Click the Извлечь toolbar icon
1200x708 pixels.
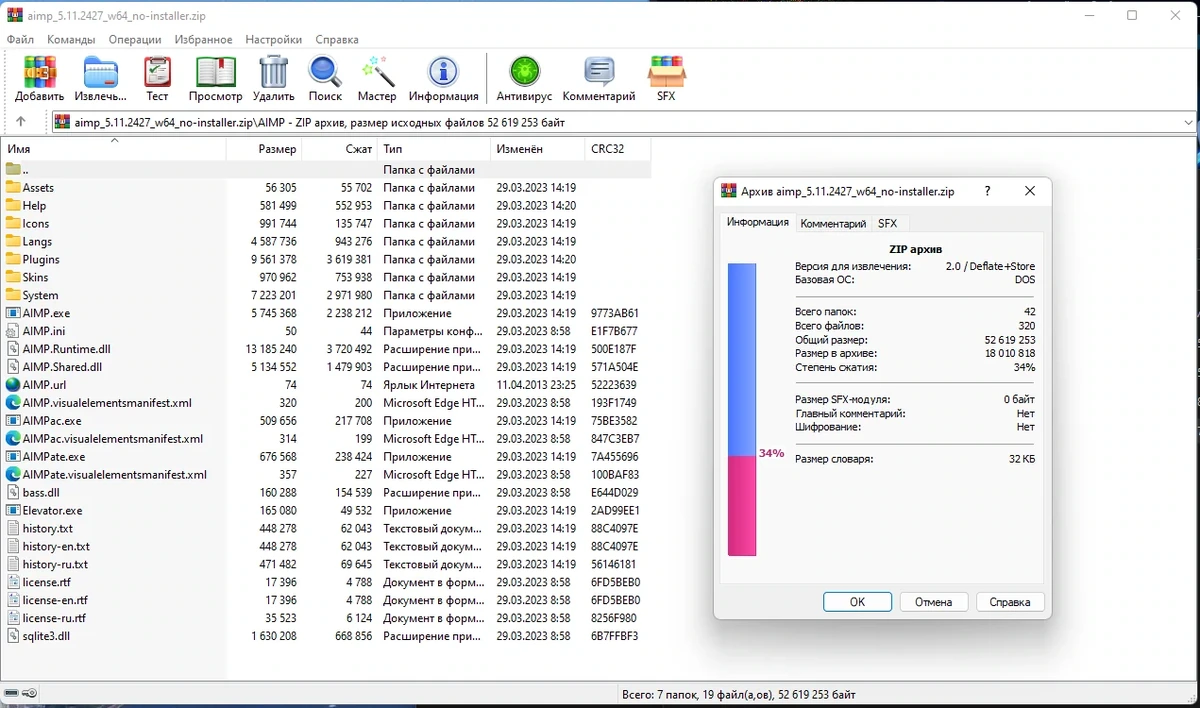click(x=100, y=73)
